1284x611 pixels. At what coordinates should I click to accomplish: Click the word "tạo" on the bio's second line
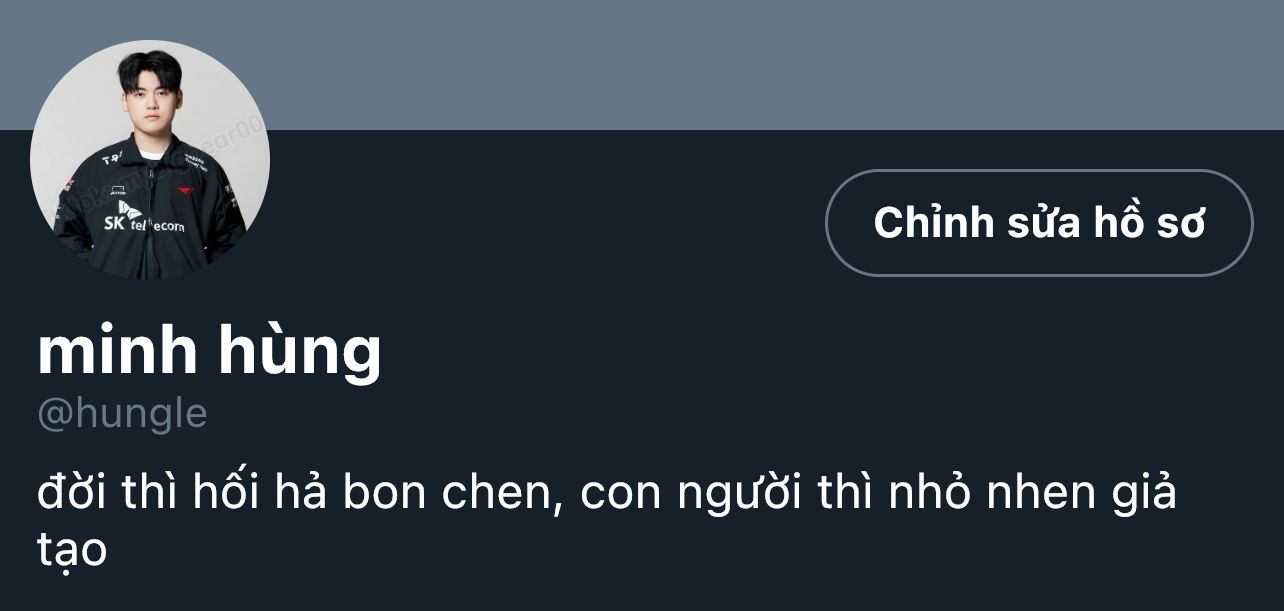click(x=72, y=549)
